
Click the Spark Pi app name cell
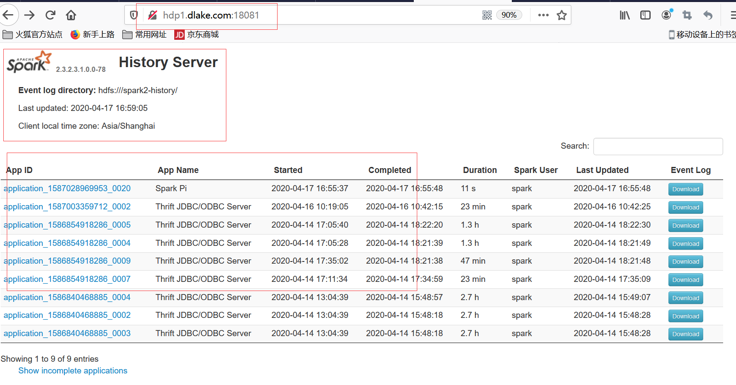171,188
